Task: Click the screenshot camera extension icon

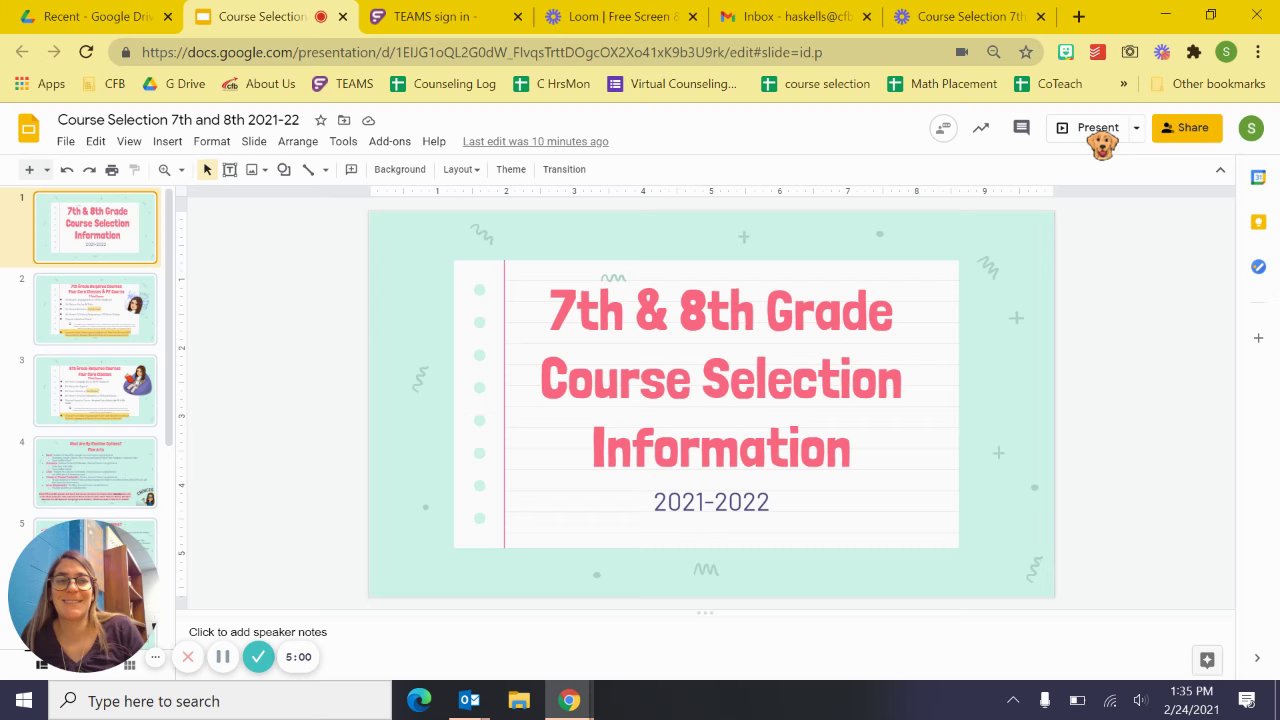Action: coord(1129,52)
